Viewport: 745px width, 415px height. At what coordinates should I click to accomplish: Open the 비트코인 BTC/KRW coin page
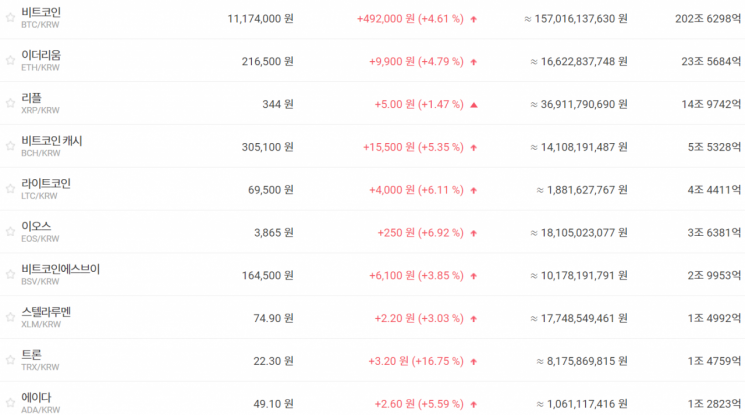41,13
